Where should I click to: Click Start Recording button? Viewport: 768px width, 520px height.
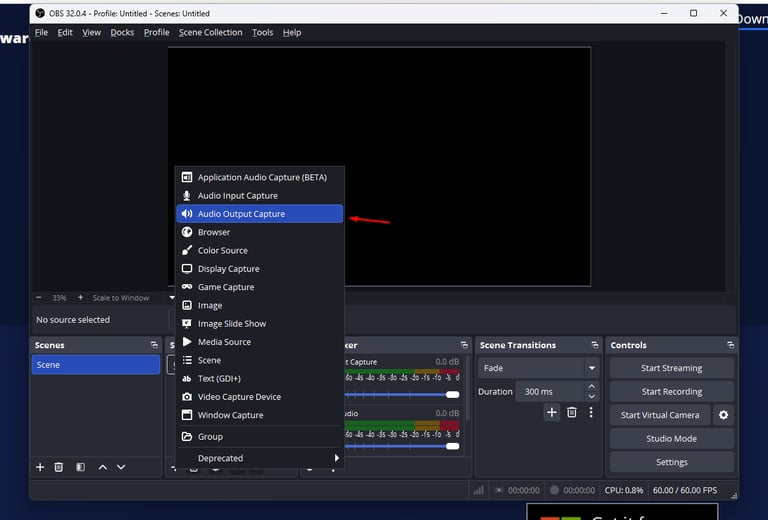672,392
